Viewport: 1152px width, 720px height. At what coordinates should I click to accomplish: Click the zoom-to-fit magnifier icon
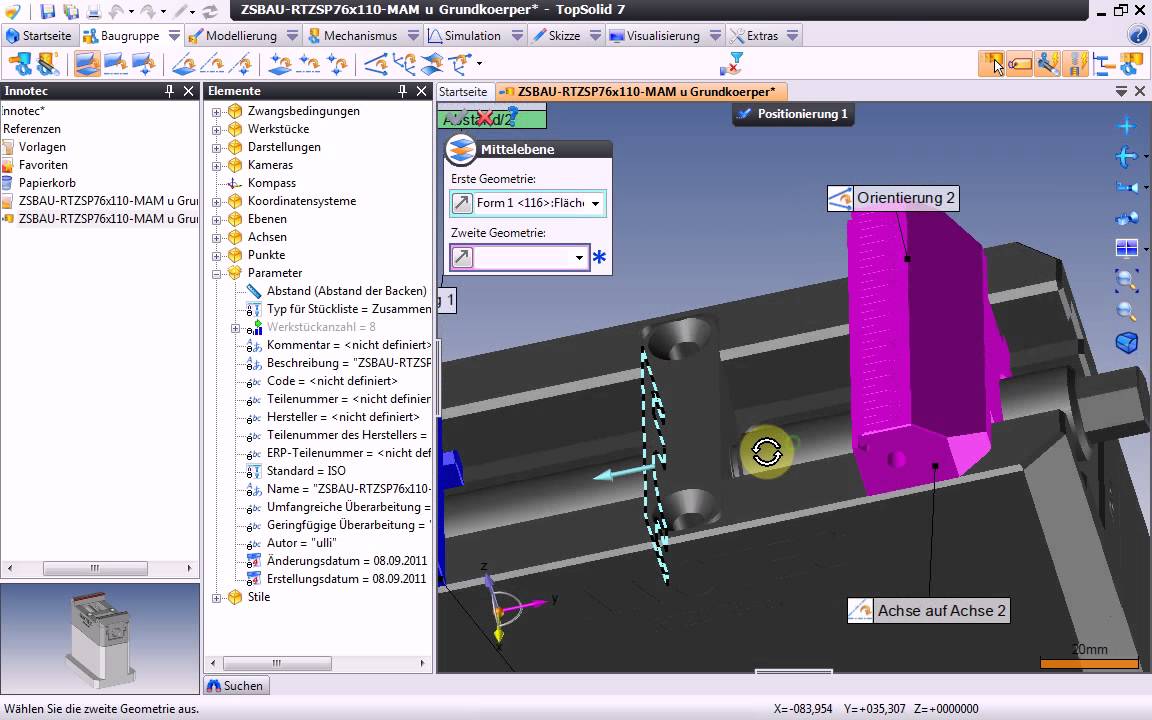point(1126,280)
